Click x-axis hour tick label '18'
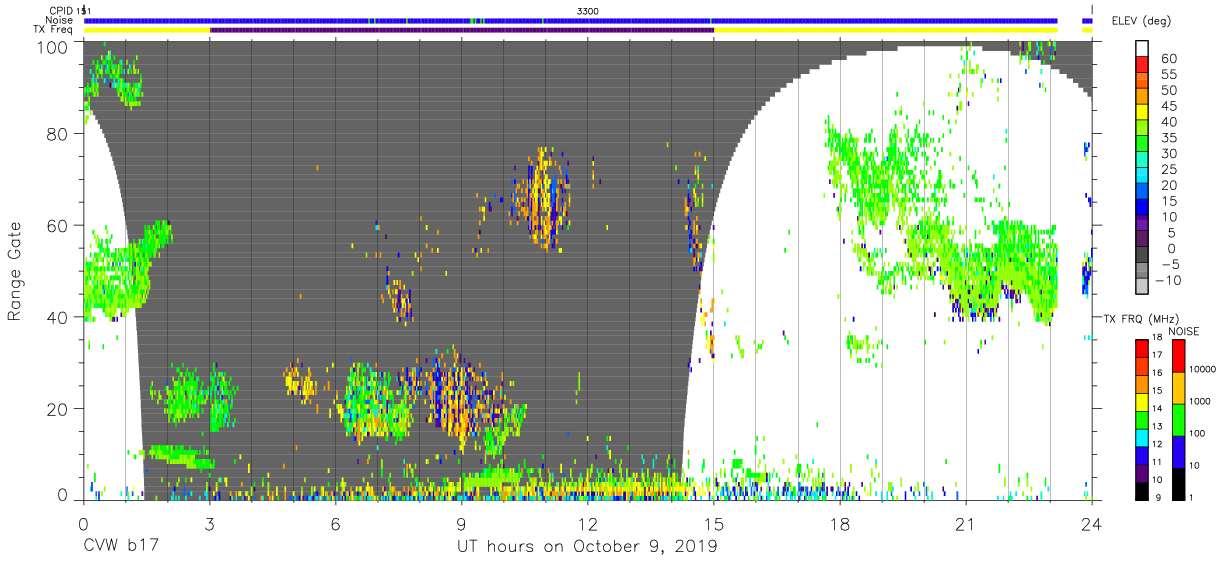 point(840,523)
